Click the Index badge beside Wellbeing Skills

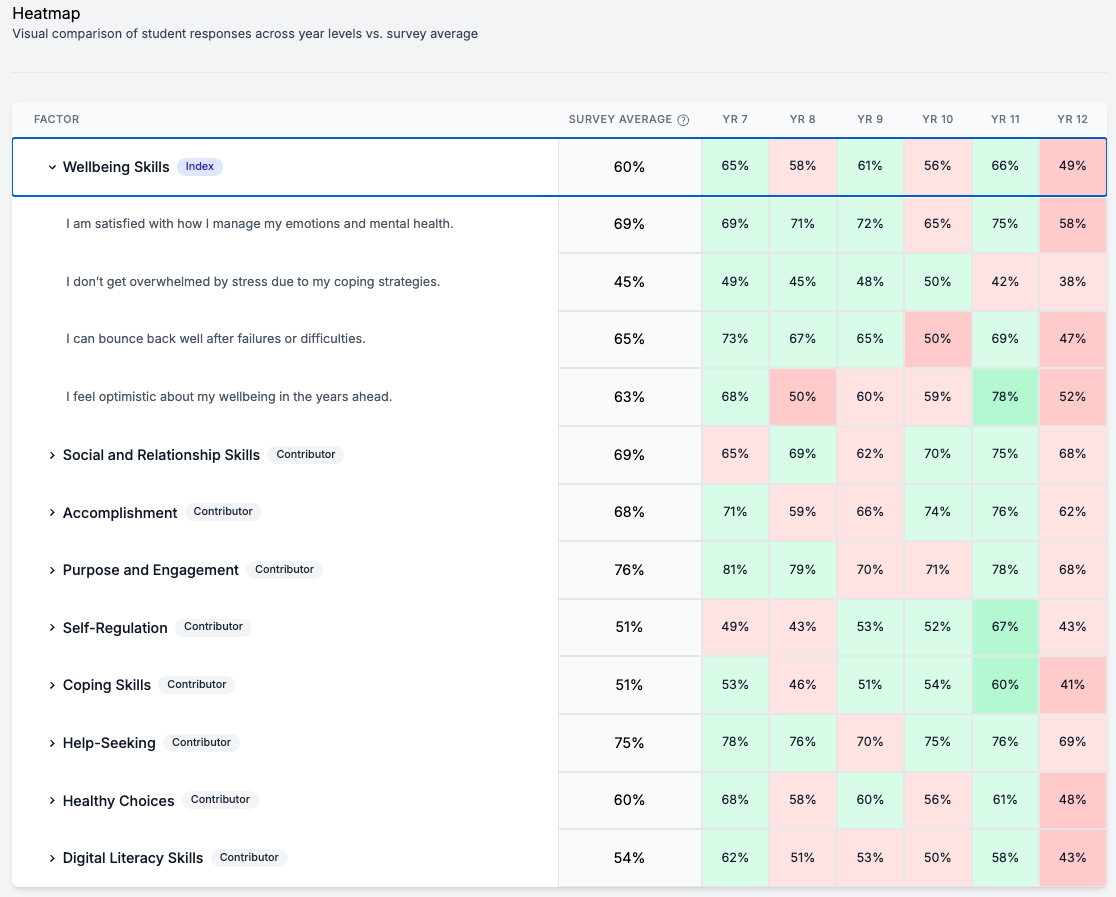[200, 167]
